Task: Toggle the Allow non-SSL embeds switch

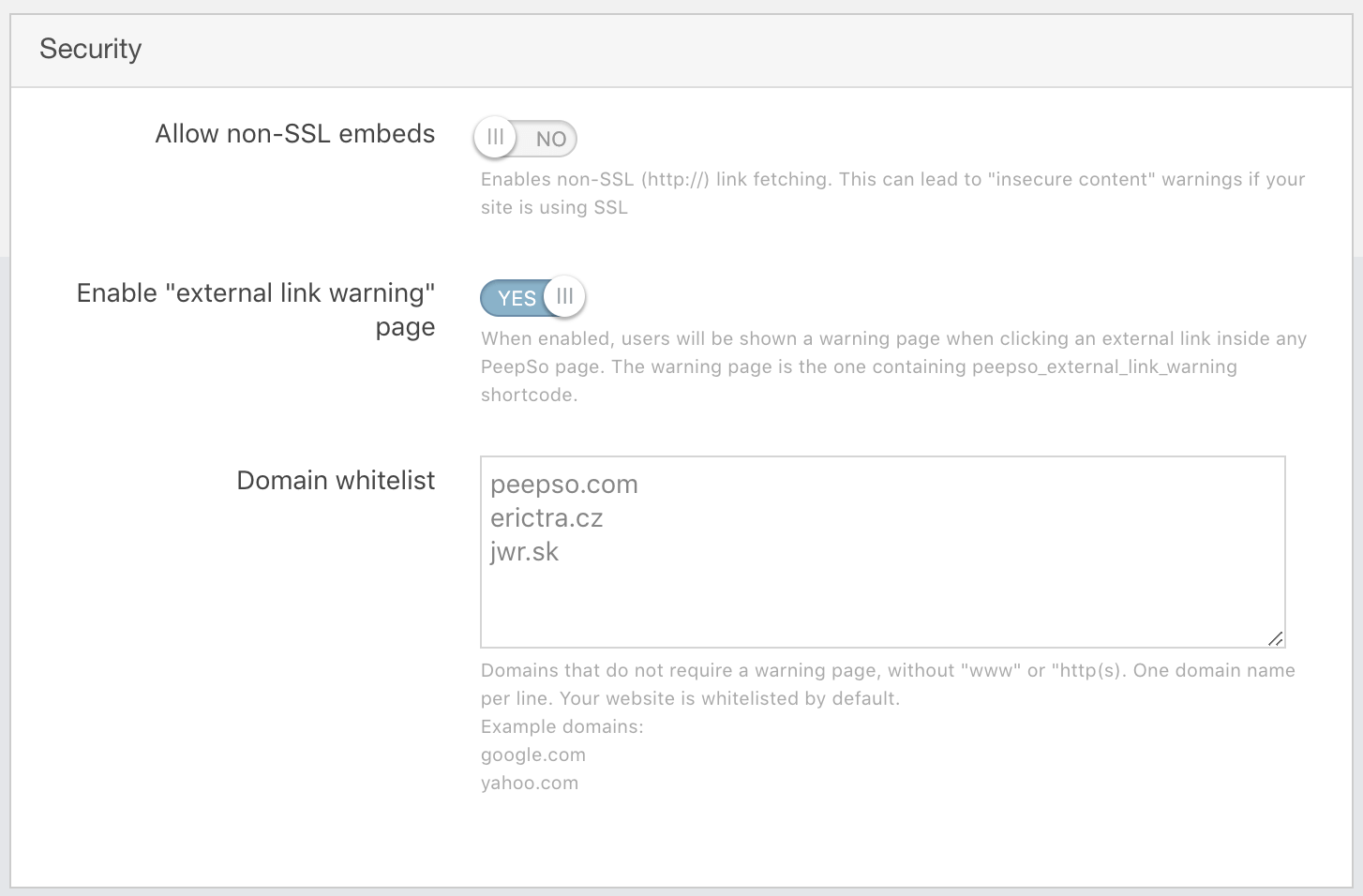Action: (525, 139)
